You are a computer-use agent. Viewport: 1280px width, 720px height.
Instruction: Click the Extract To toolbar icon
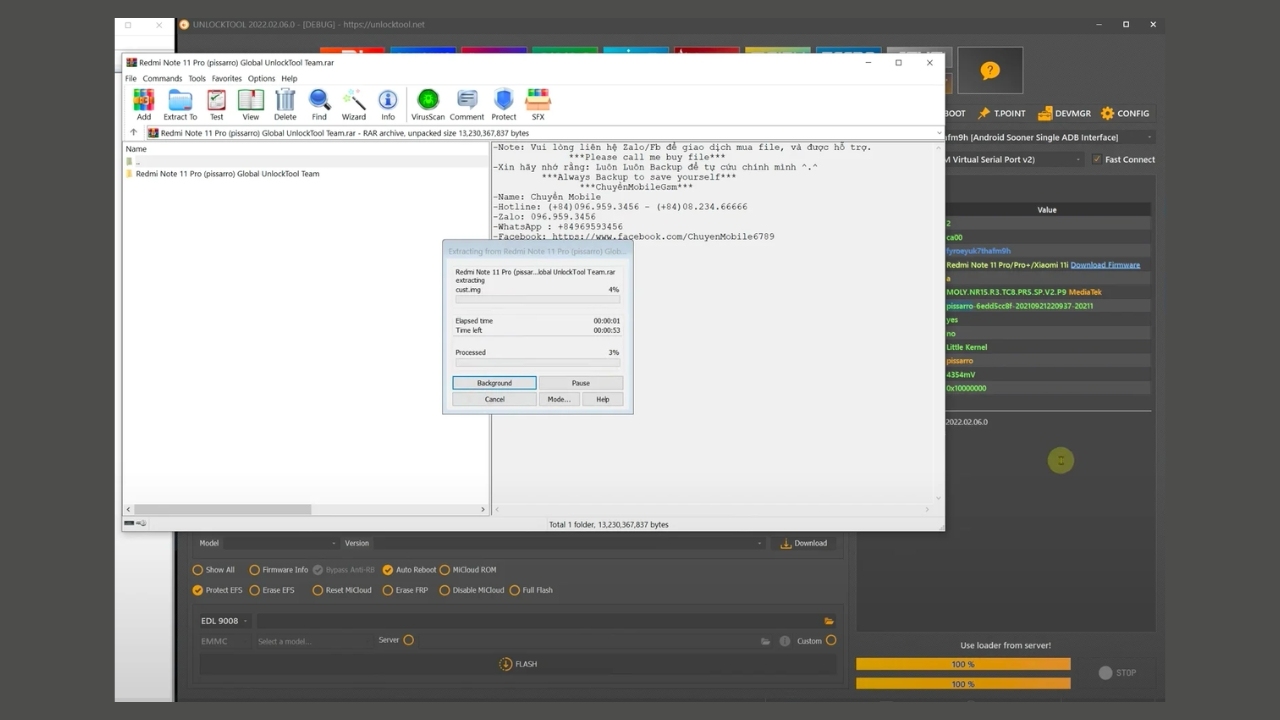pos(180,104)
